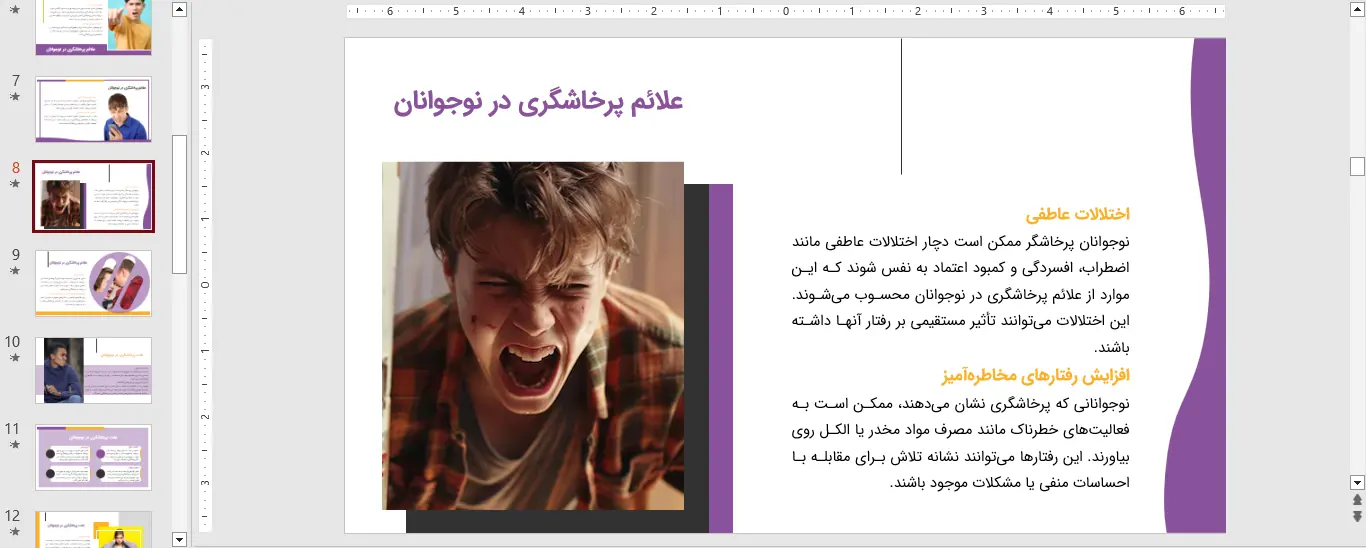Viewport: 1366px width, 548px height.
Task: Select slide 11 thumbnail
Action: 93,457
